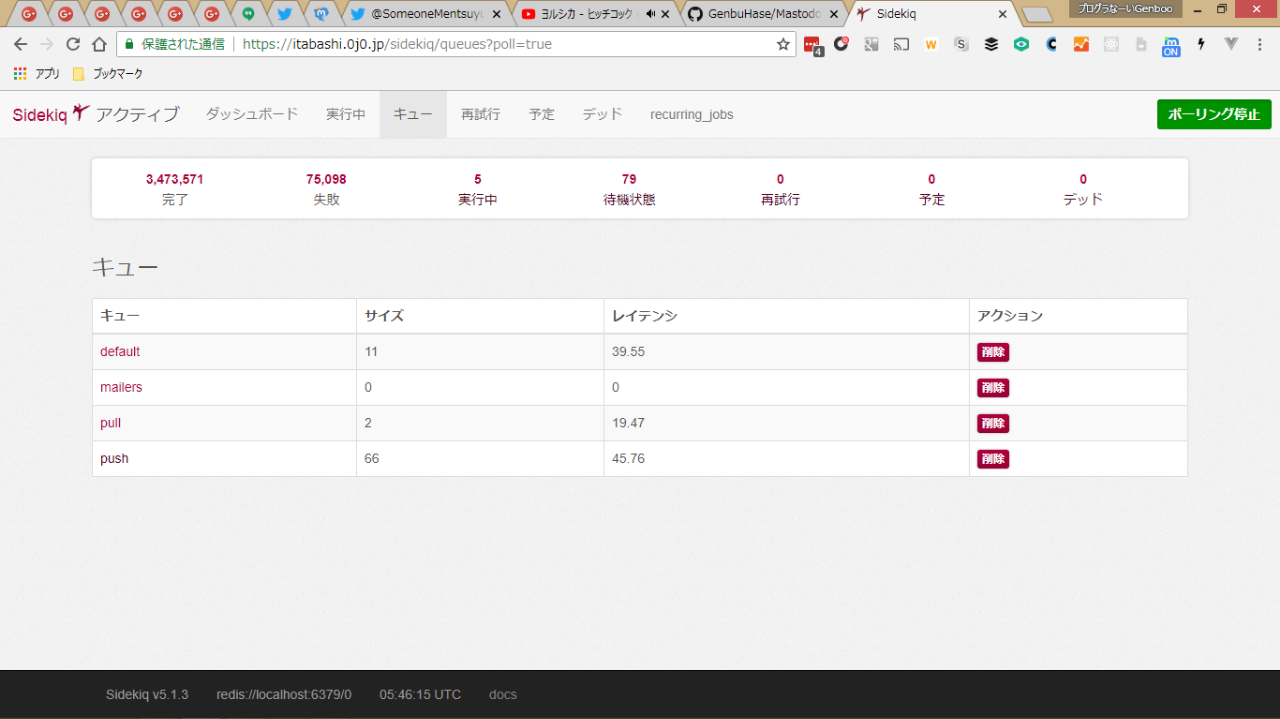Screen dimensions: 1280x719
Task: Click the browser home icon
Action: click(99, 44)
